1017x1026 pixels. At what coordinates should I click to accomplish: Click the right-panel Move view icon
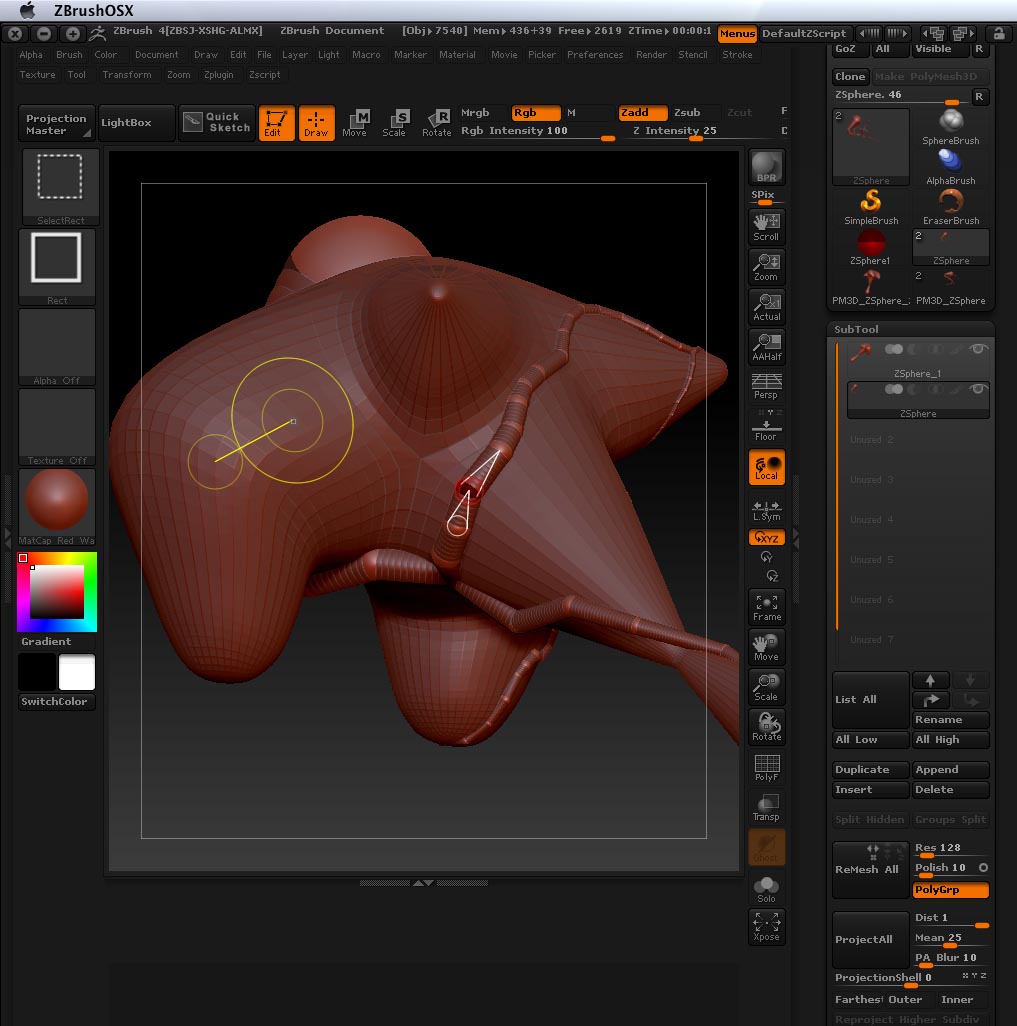[x=766, y=648]
